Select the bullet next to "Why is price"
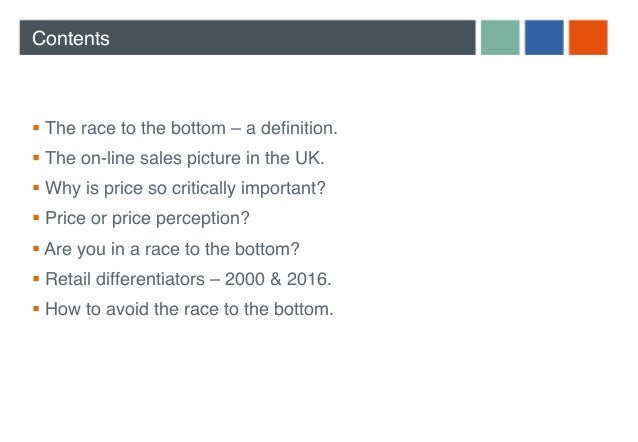 pyautogui.click(x=36, y=188)
